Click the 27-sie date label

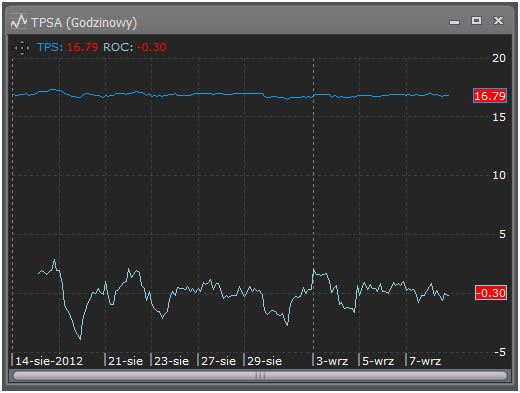click(x=218, y=361)
